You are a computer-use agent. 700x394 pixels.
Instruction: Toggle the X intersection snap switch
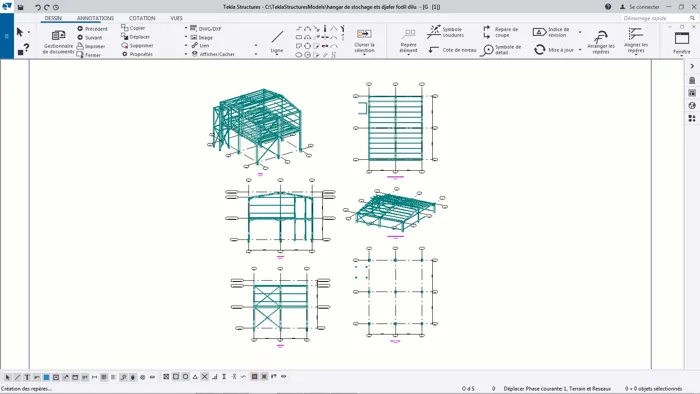[204, 377]
